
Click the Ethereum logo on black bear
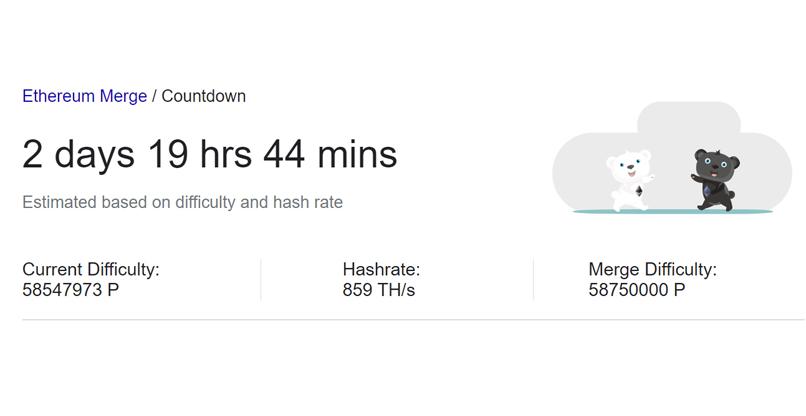point(708,190)
